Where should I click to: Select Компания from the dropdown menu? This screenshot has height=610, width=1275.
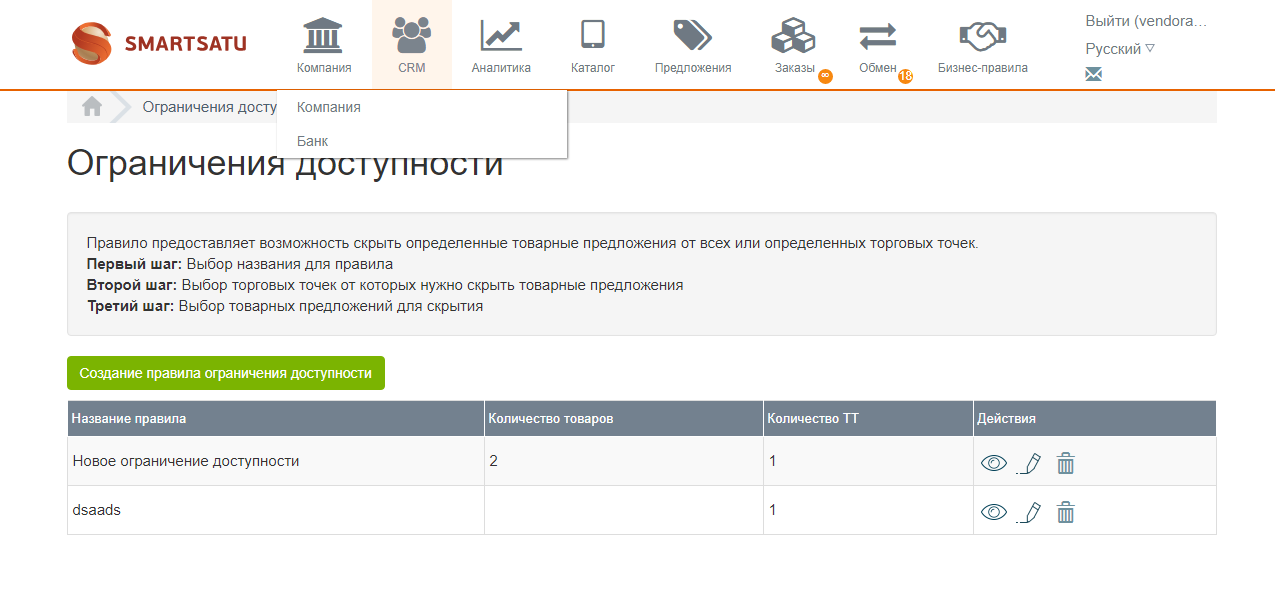tap(329, 107)
